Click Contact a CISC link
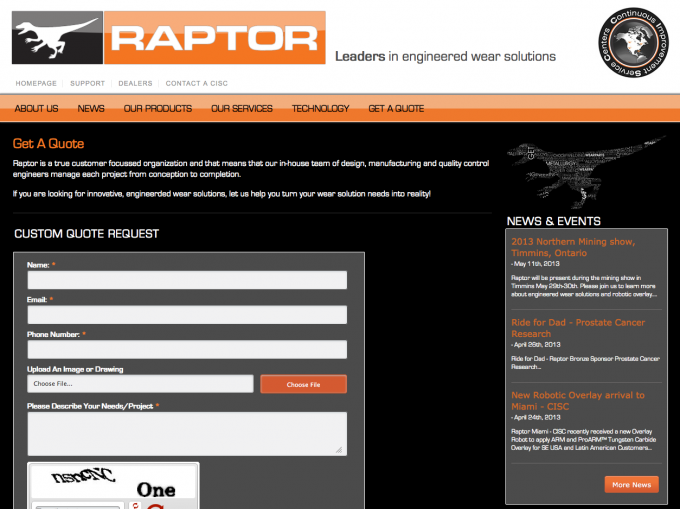The height and width of the screenshot is (509, 680). [195, 83]
